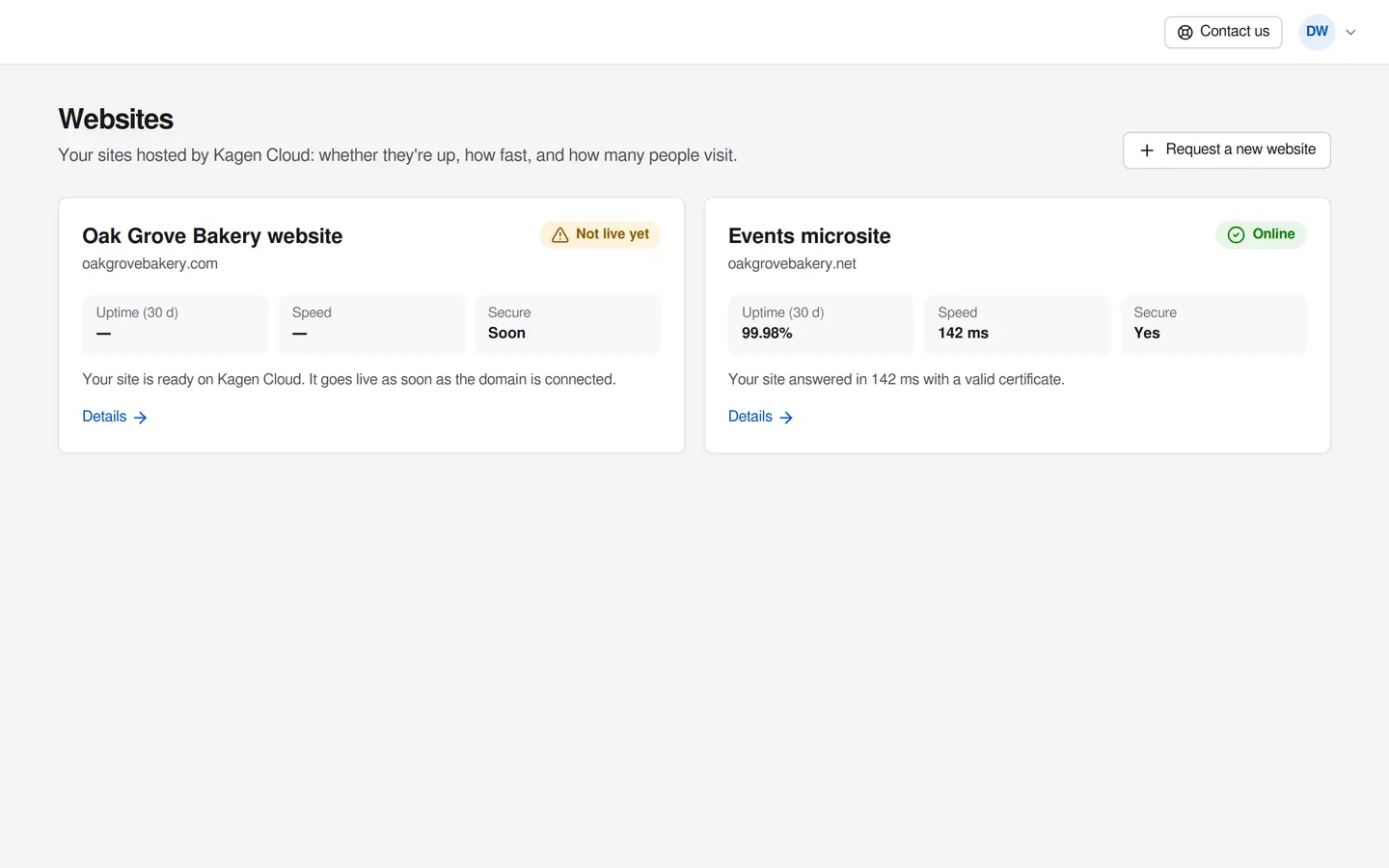Select the Events microsite card title
Screen dimensions: 1389x868
[x=809, y=236]
